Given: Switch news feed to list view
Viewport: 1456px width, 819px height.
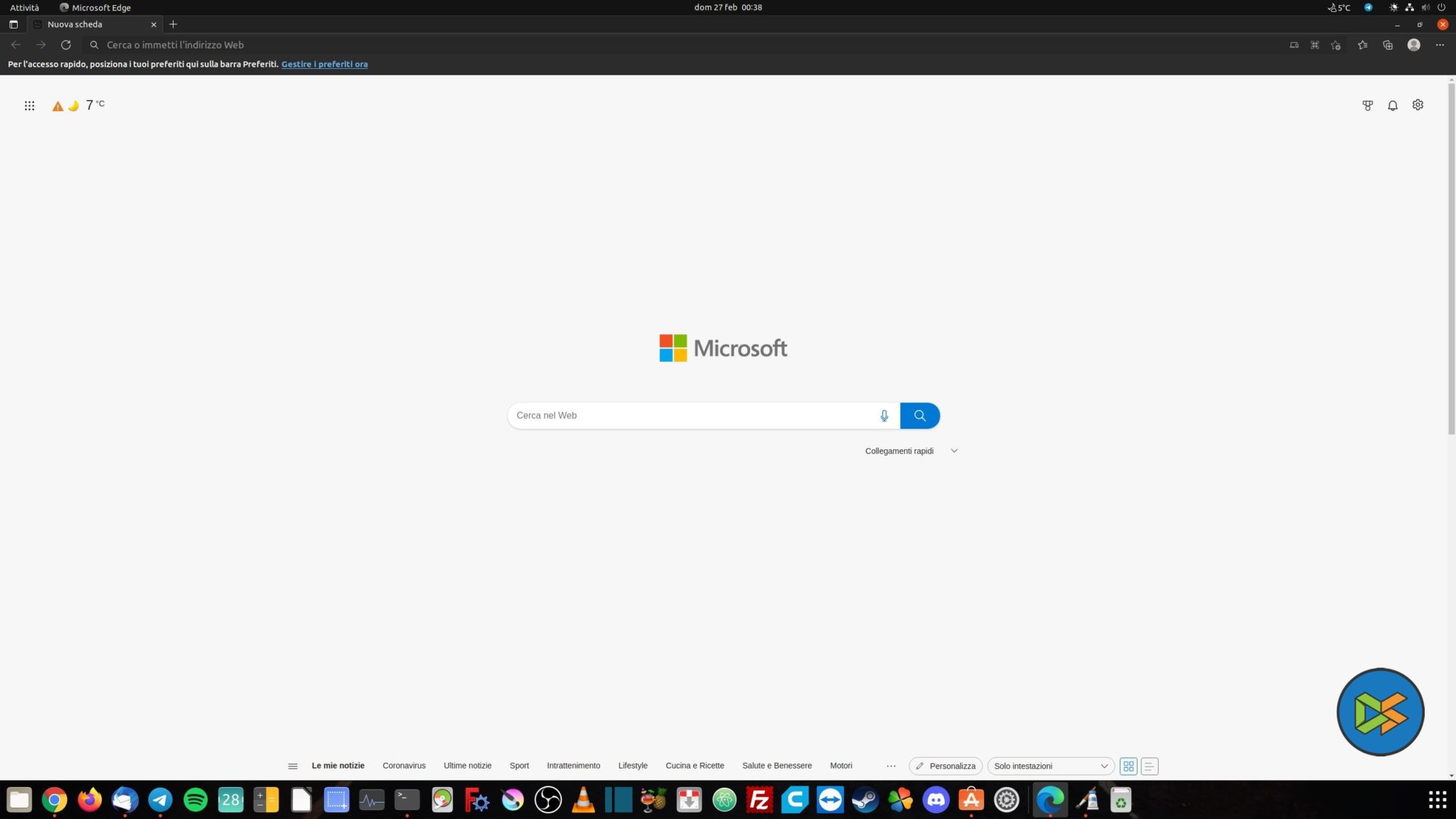Looking at the screenshot, I should pyautogui.click(x=1149, y=766).
